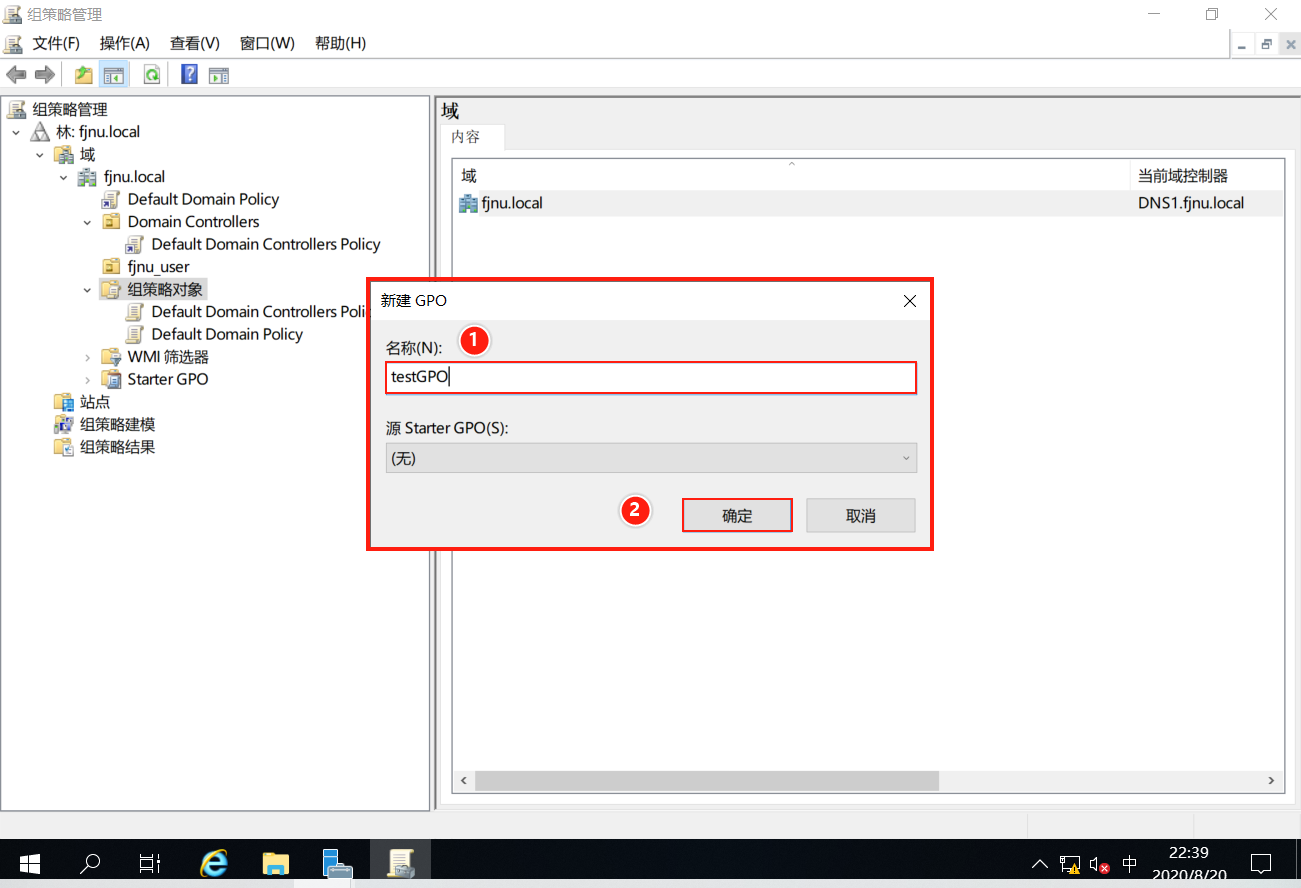Open the notification center icon

coord(1261,863)
